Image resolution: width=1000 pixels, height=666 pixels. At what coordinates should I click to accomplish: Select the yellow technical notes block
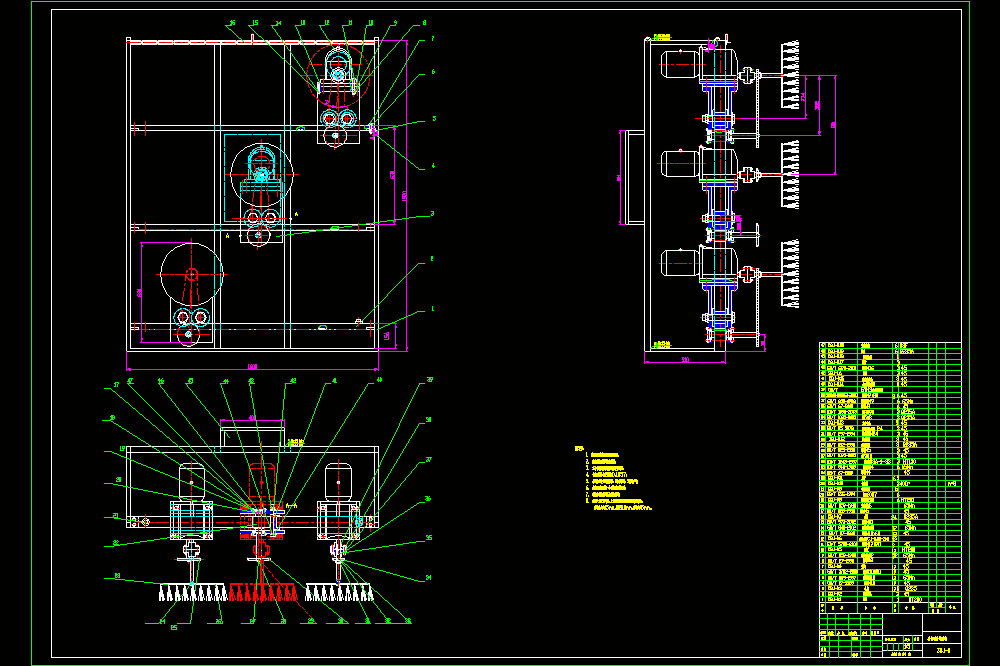coord(613,478)
